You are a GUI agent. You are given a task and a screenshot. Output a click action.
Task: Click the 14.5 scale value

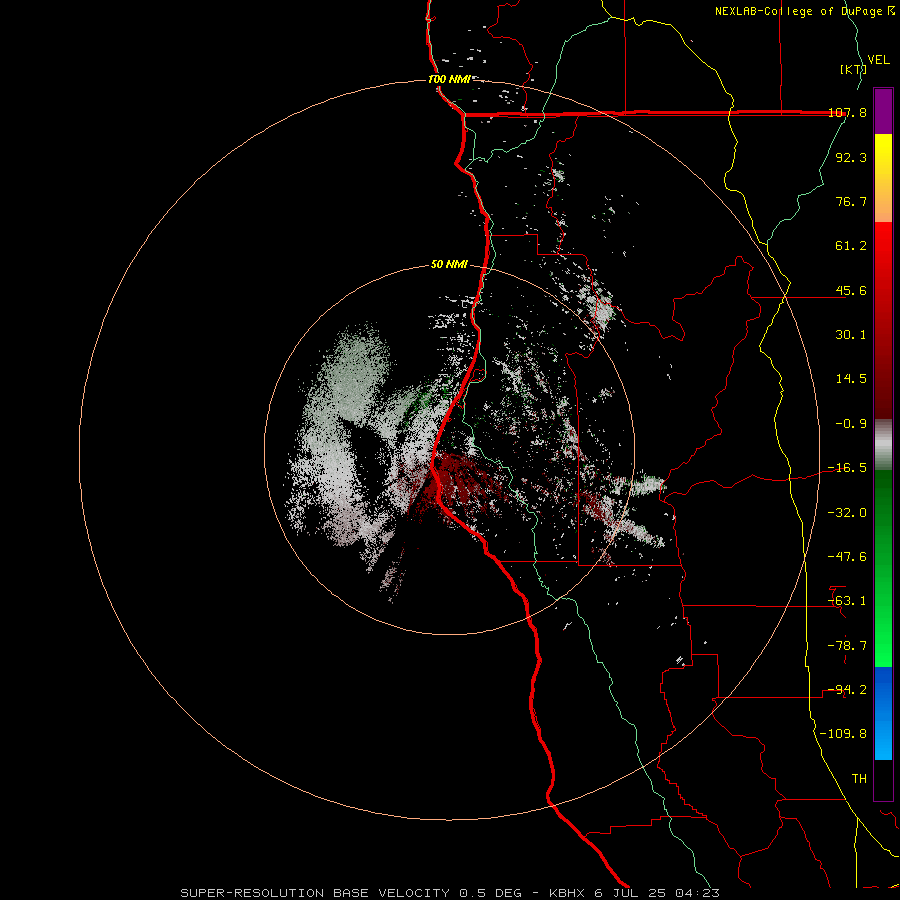[x=851, y=379]
